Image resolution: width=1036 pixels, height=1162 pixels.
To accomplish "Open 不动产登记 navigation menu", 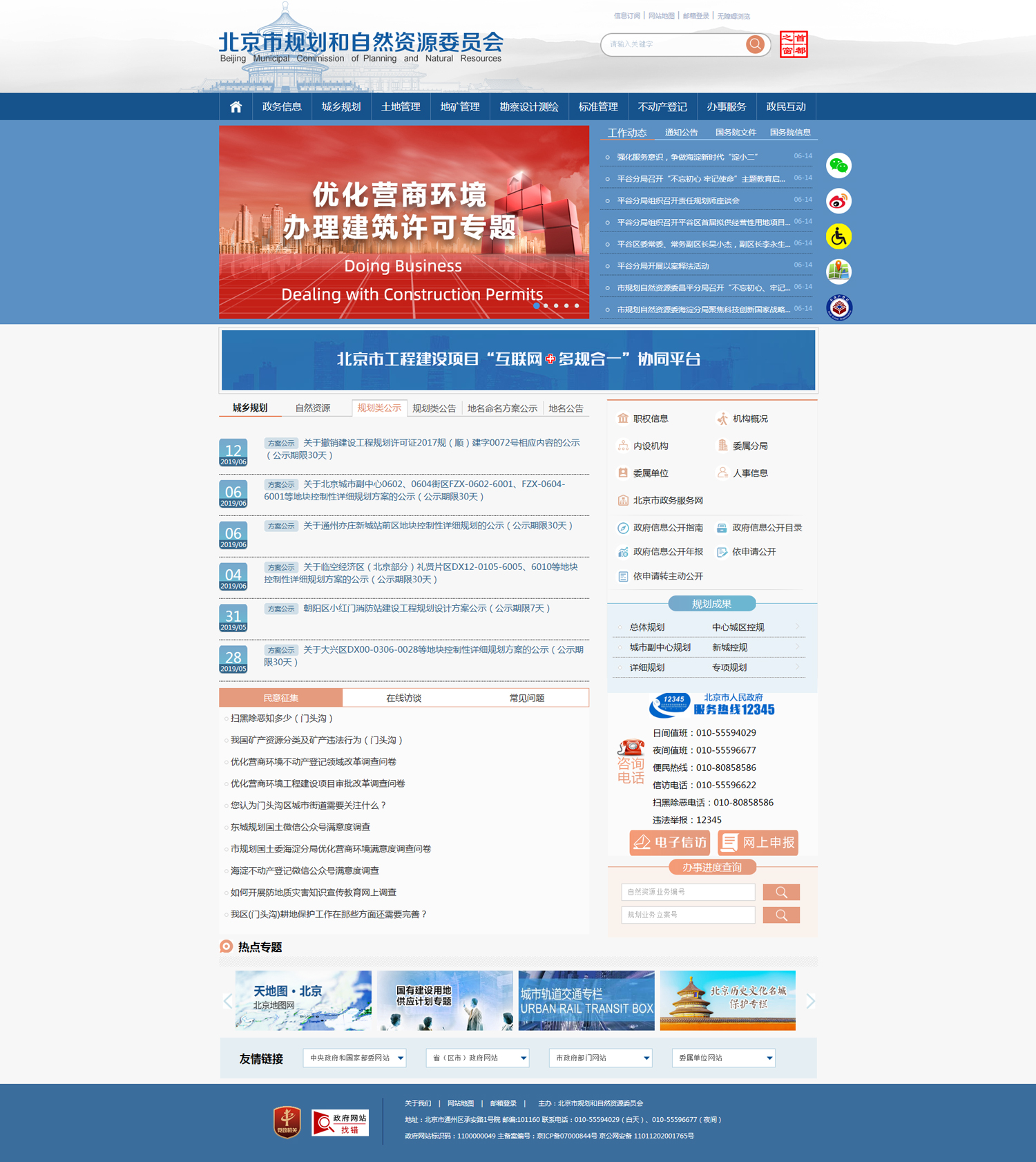I will tap(662, 106).
